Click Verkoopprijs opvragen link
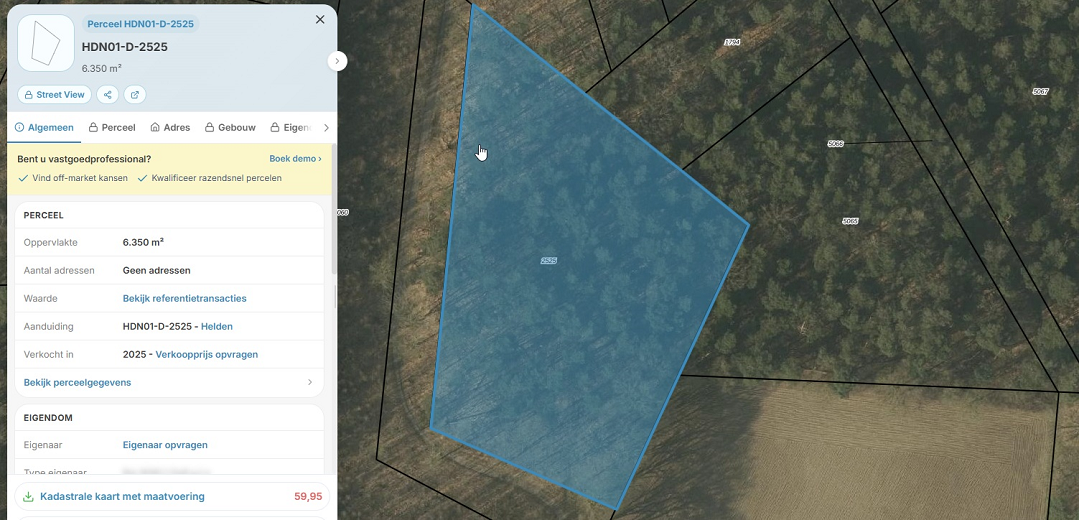The height and width of the screenshot is (520, 1079). (x=206, y=355)
